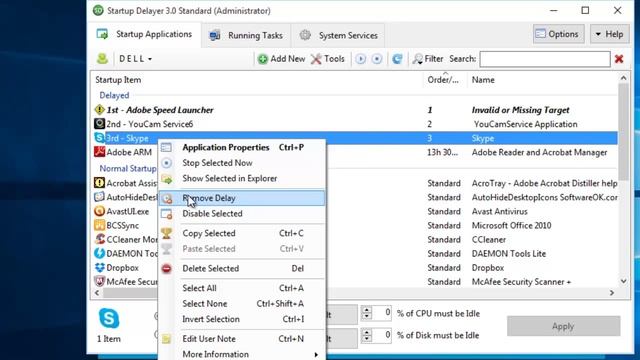Click the green user icon in toolbar

(102, 59)
